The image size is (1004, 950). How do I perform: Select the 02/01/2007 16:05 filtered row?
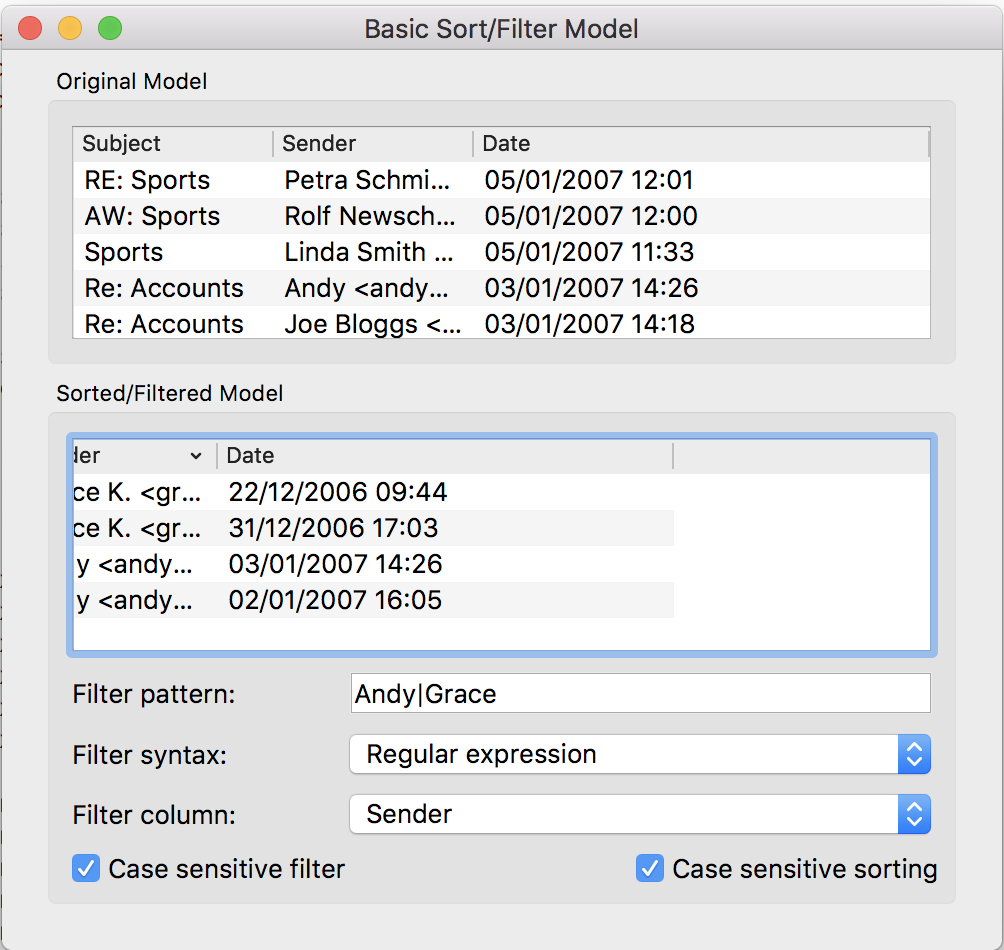coord(335,600)
